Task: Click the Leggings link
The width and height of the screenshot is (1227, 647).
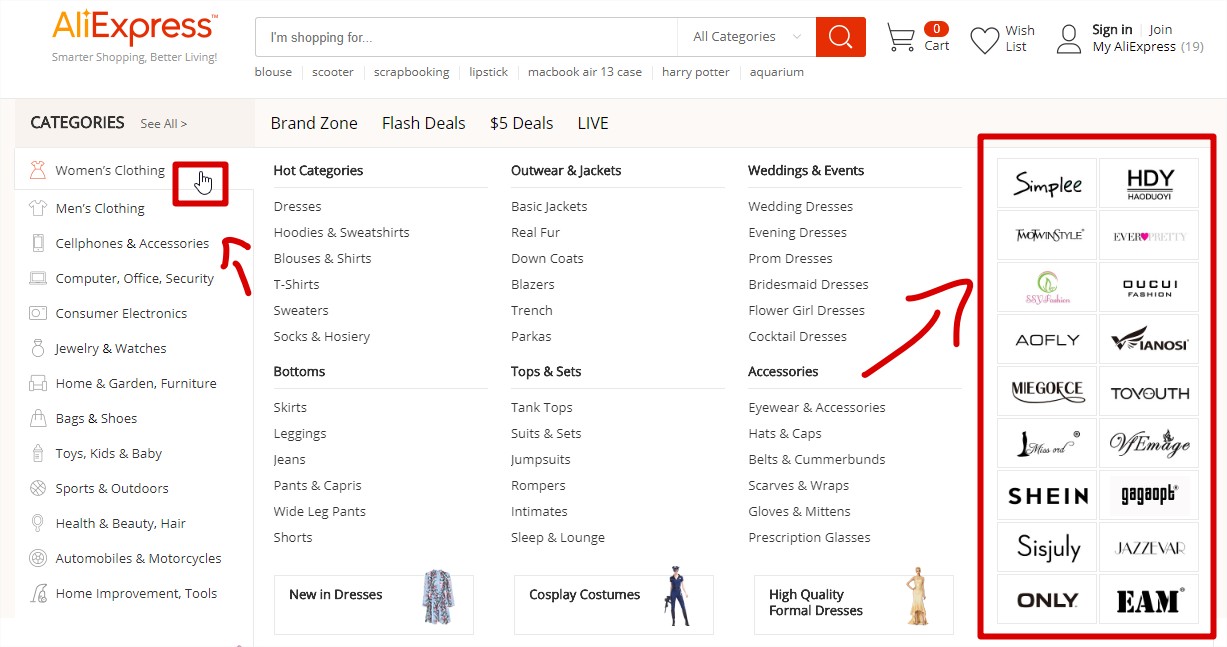Action: [x=300, y=433]
